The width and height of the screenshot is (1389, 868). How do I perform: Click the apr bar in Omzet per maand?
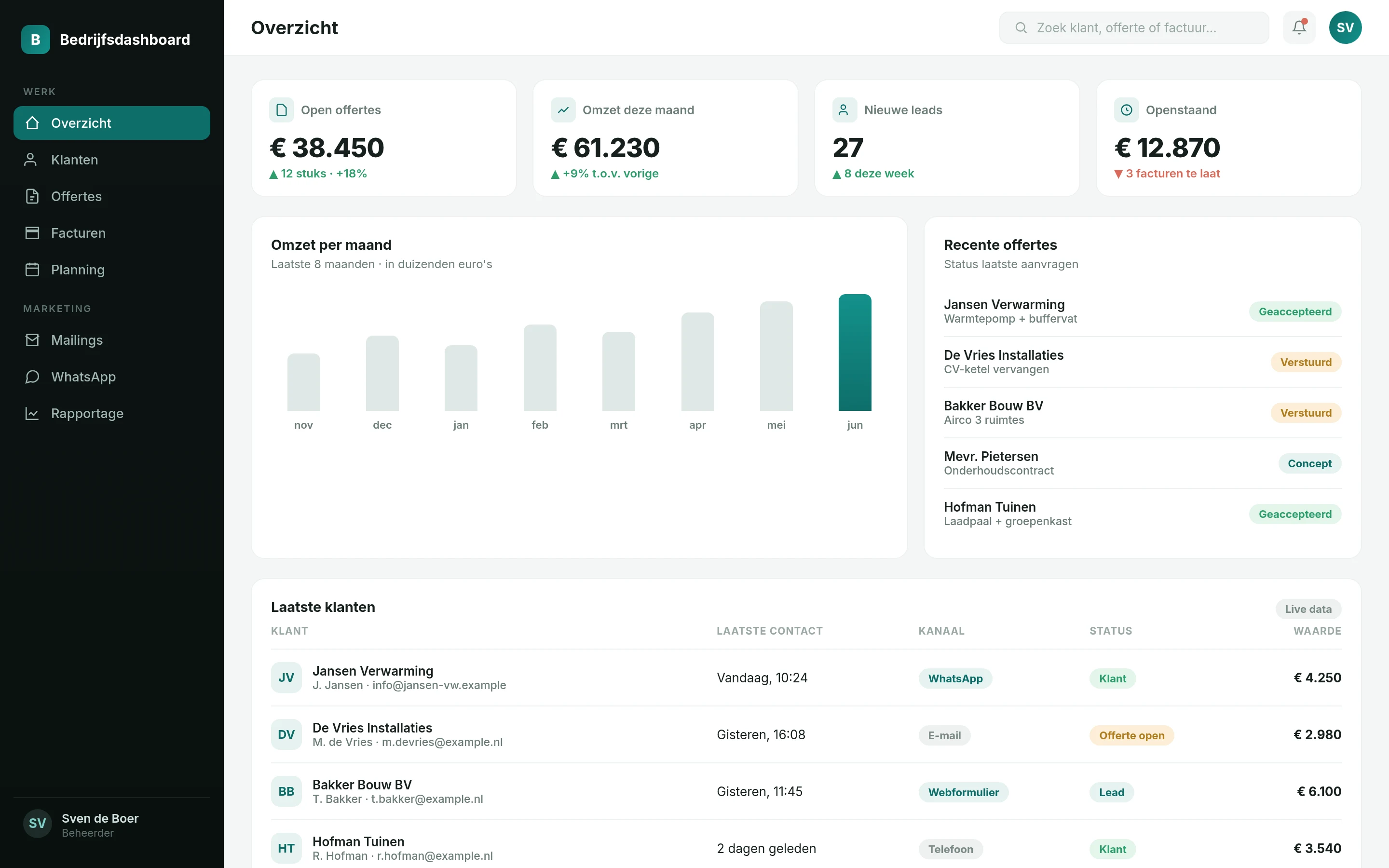(x=697, y=362)
